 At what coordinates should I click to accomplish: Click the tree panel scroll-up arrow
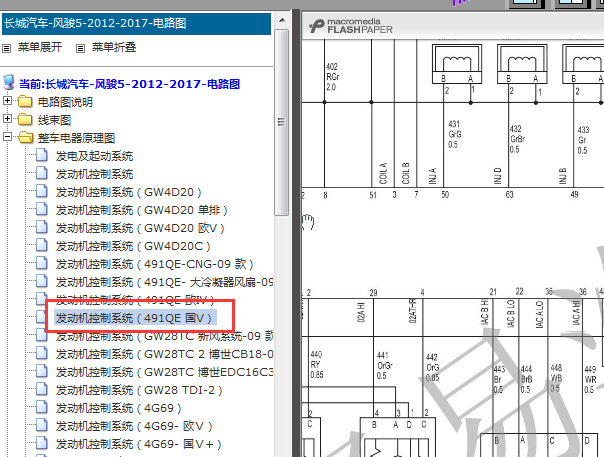282,20
